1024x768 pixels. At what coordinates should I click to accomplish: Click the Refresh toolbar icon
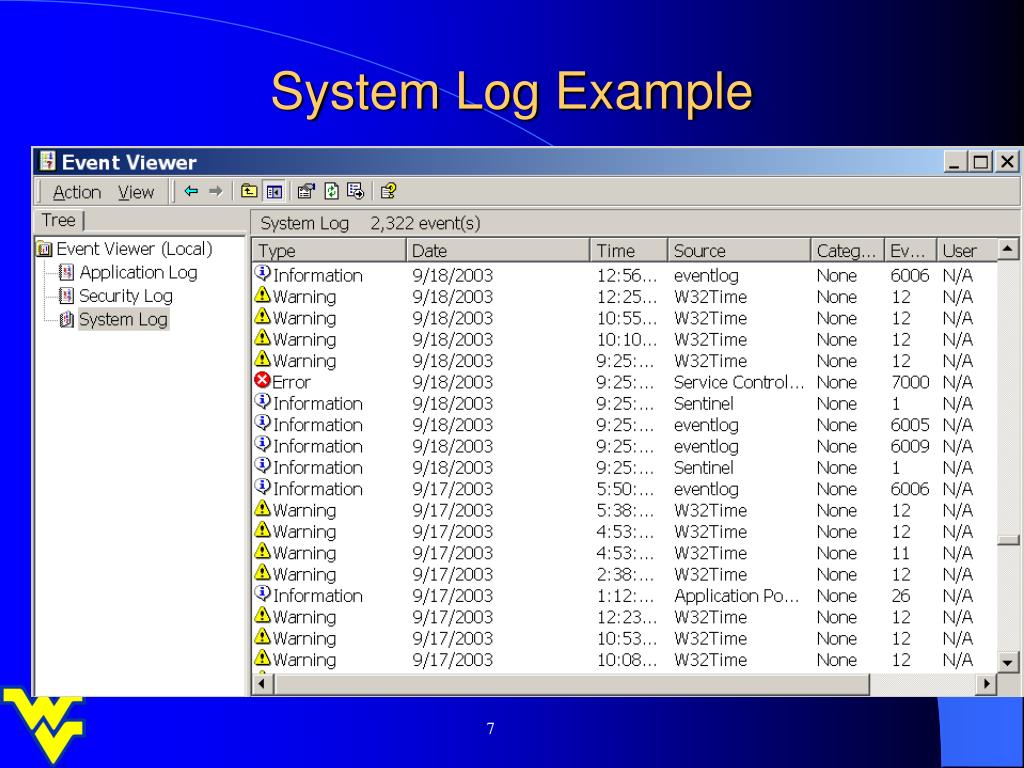pos(331,191)
